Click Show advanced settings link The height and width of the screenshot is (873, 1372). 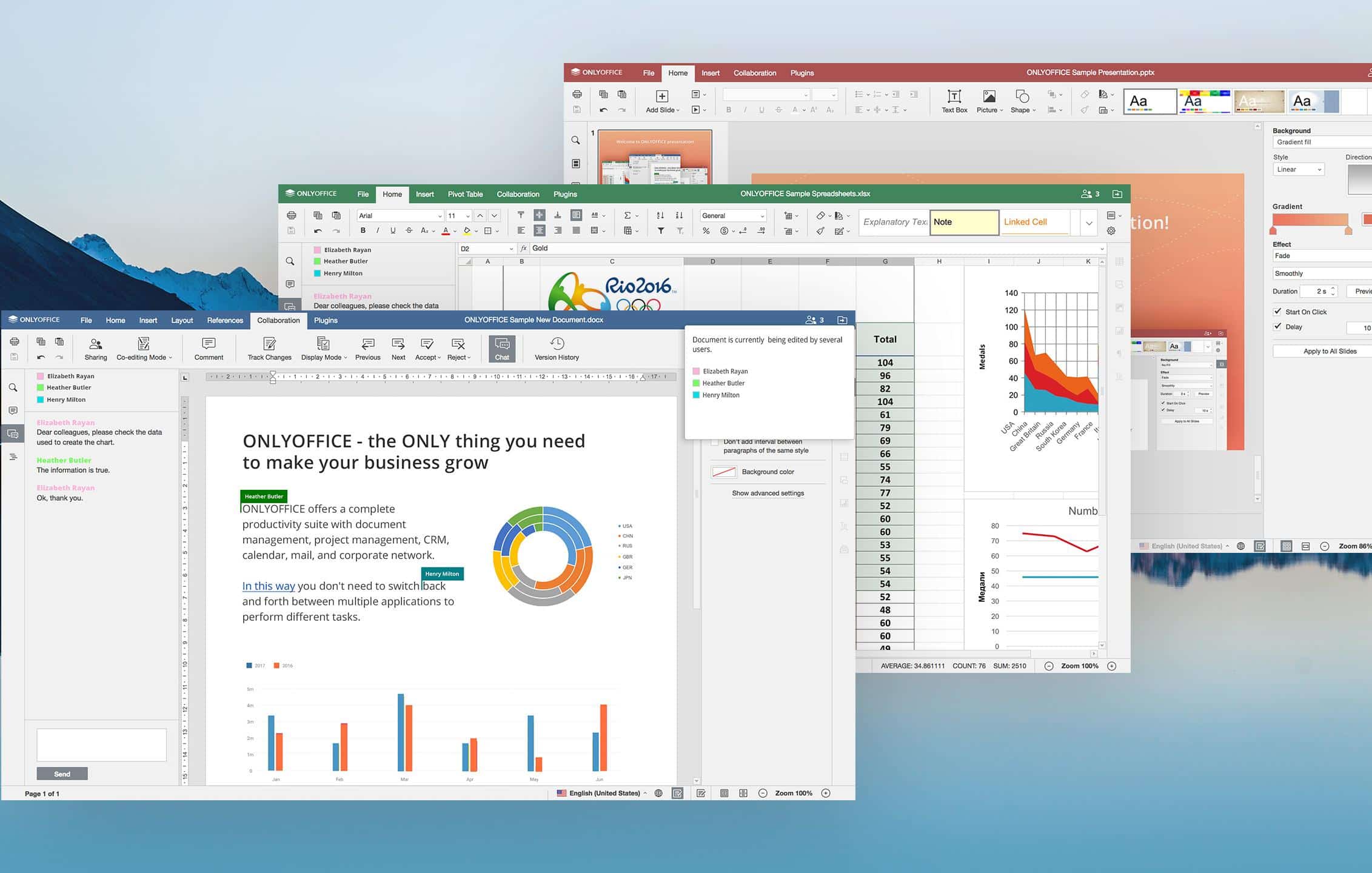tap(768, 493)
